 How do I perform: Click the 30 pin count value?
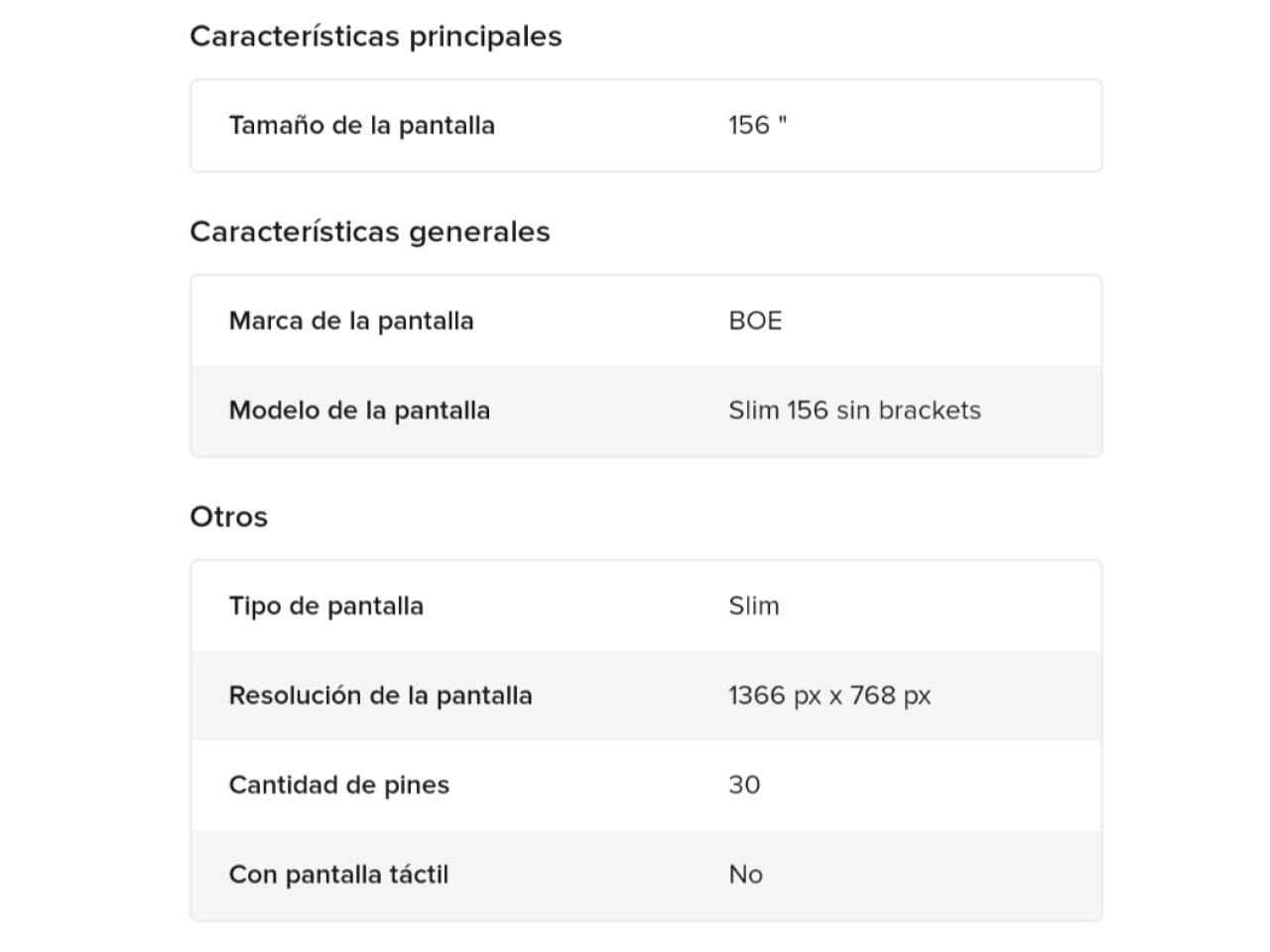(x=744, y=785)
